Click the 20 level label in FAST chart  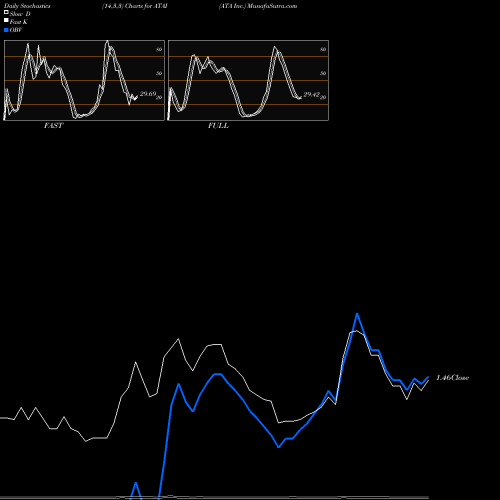(x=159, y=98)
